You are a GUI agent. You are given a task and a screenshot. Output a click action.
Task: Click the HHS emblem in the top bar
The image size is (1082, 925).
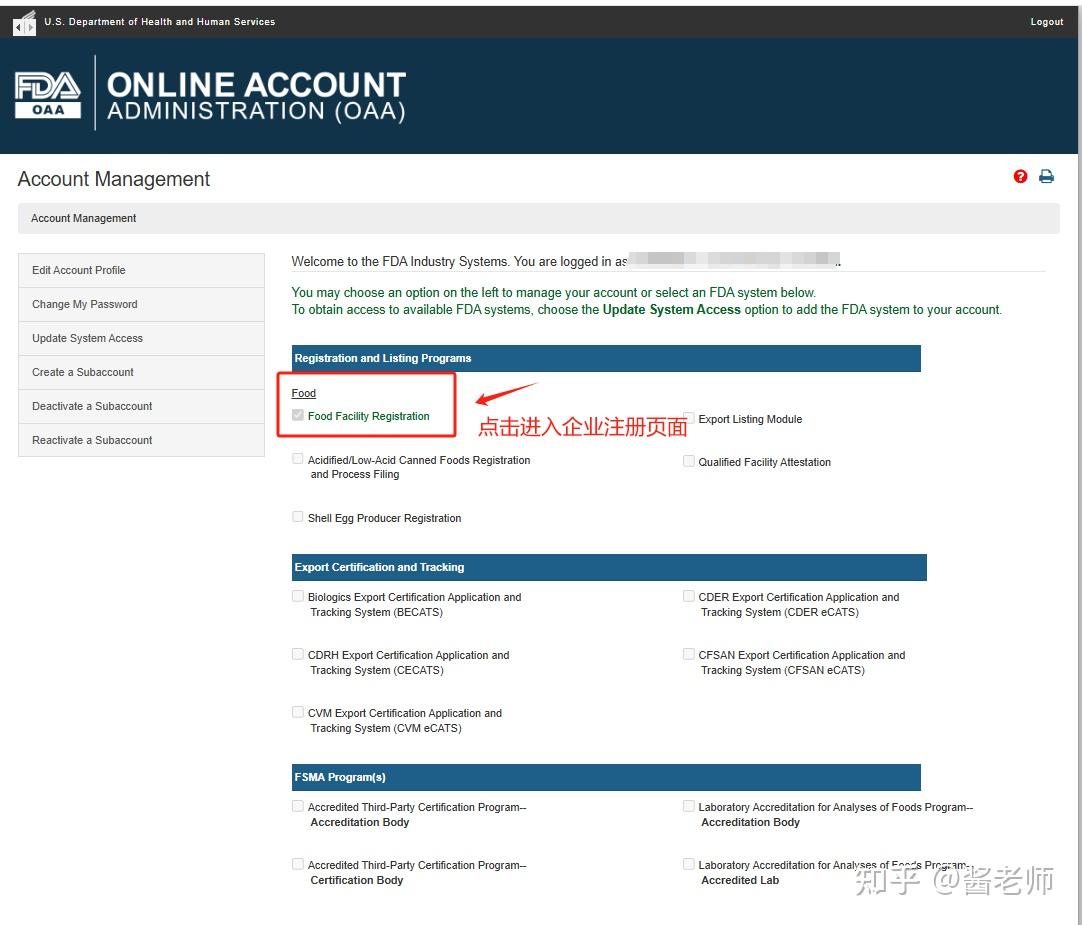click(24, 21)
